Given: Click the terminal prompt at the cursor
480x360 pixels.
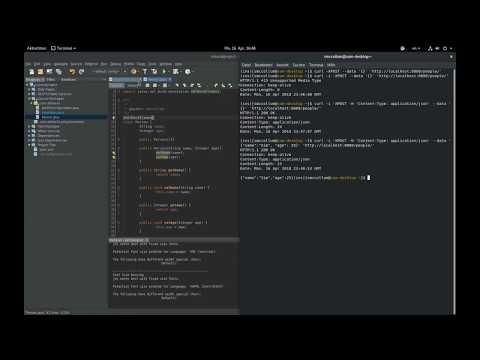Looking at the screenshot, I should click(x=368, y=178).
